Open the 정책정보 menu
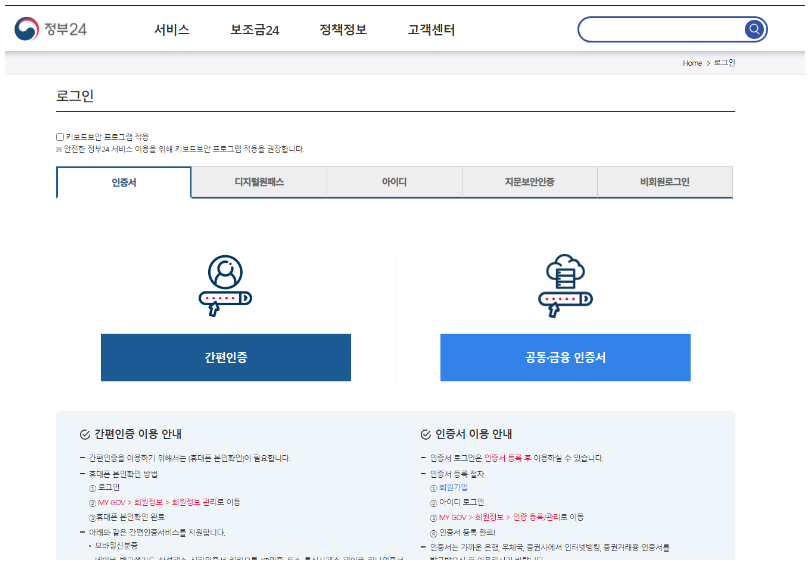This screenshot has height=569, width=810. coord(343,30)
